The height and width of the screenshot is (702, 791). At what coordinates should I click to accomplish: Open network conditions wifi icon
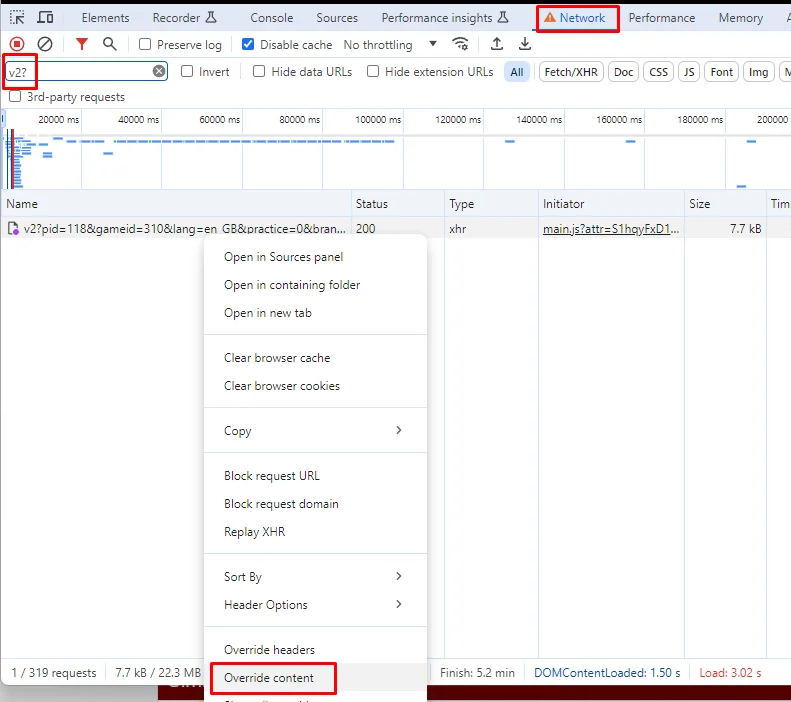tap(460, 44)
